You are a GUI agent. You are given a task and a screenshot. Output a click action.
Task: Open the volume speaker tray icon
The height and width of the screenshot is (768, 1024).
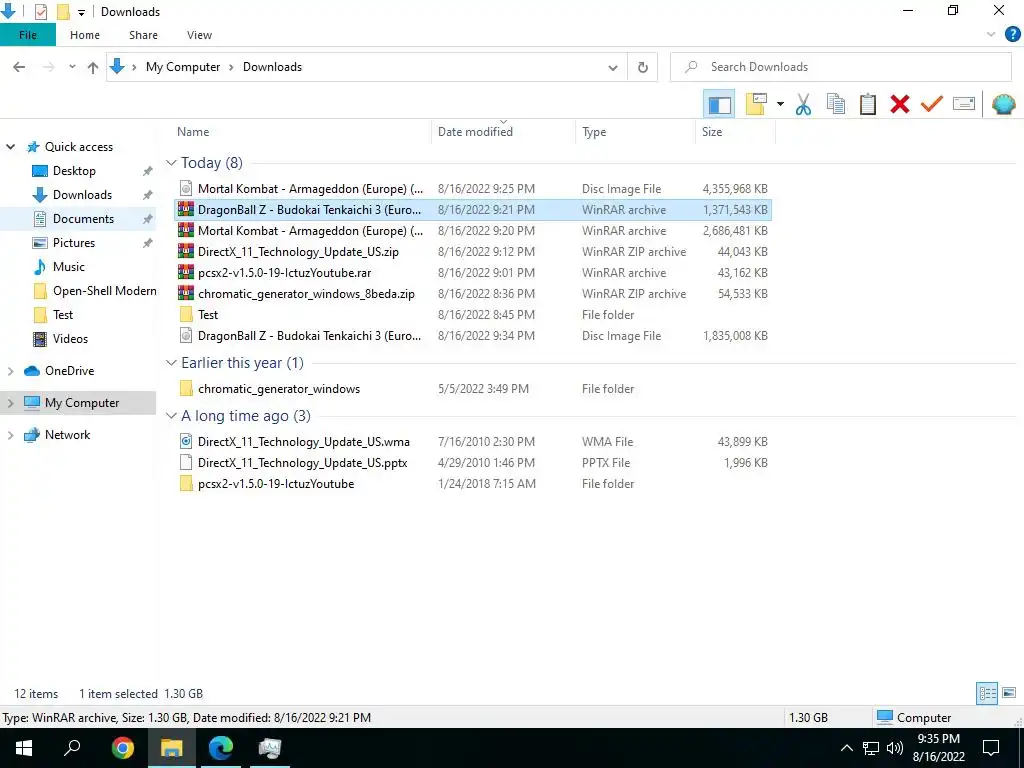tap(895, 748)
